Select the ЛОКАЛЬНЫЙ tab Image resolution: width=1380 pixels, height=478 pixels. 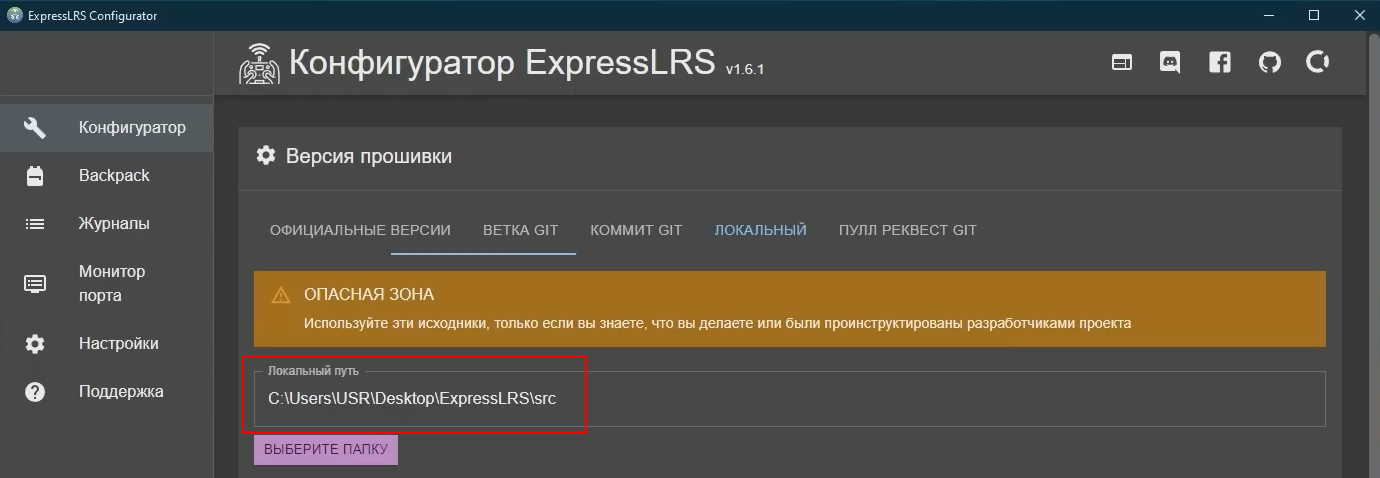pyautogui.click(x=760, y=230)
